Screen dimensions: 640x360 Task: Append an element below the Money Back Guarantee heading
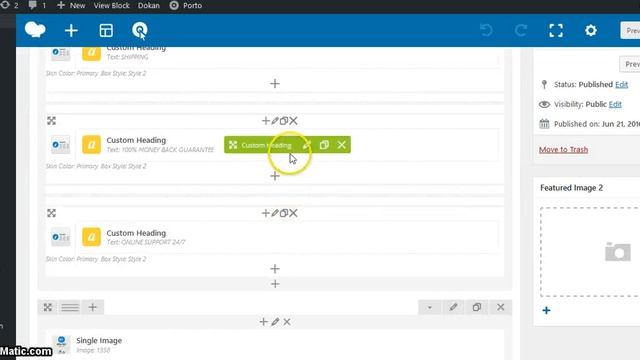click(275, 176)
